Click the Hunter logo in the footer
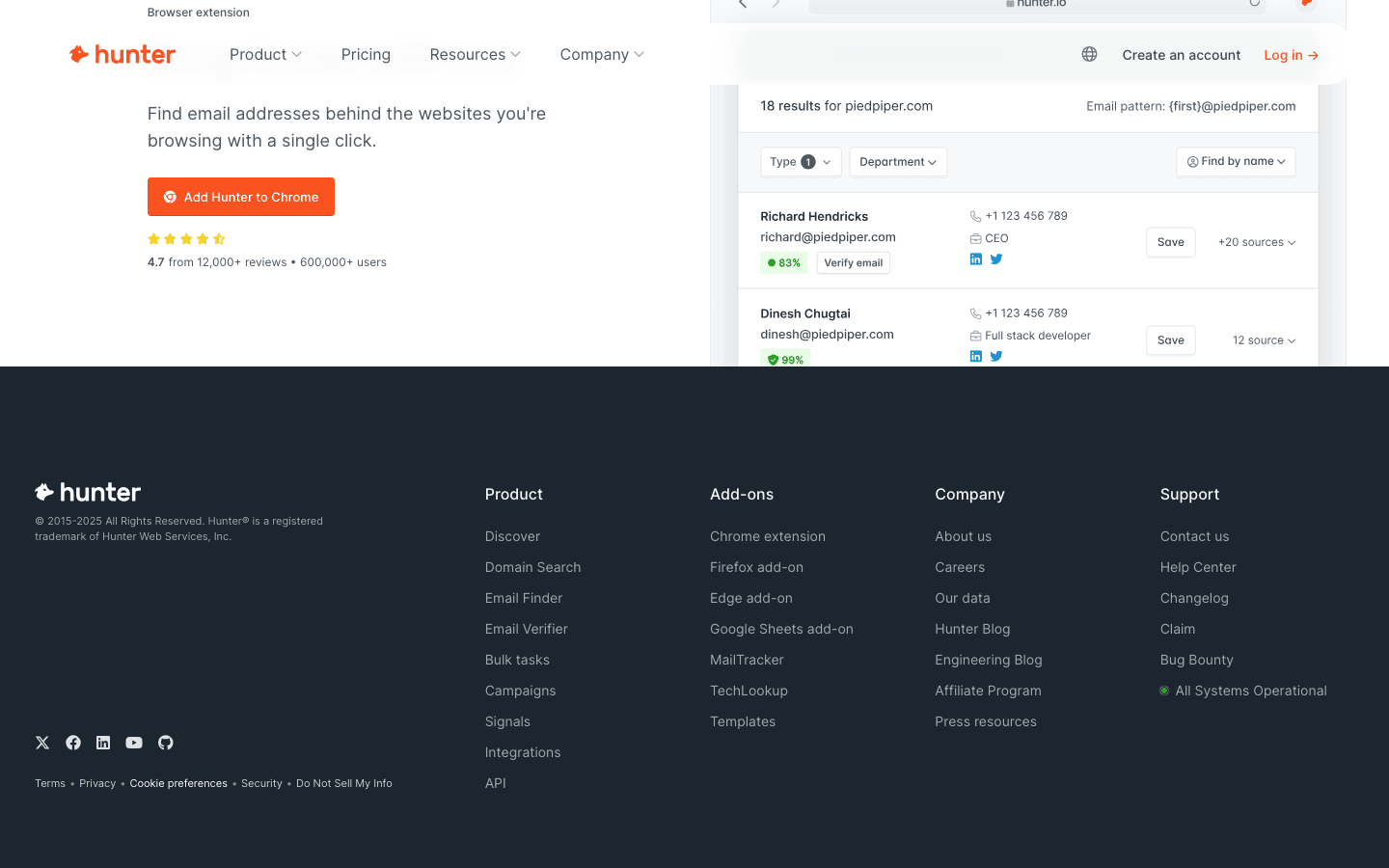This screenshot has width=1389, height=868. click(x=88, y=492)
